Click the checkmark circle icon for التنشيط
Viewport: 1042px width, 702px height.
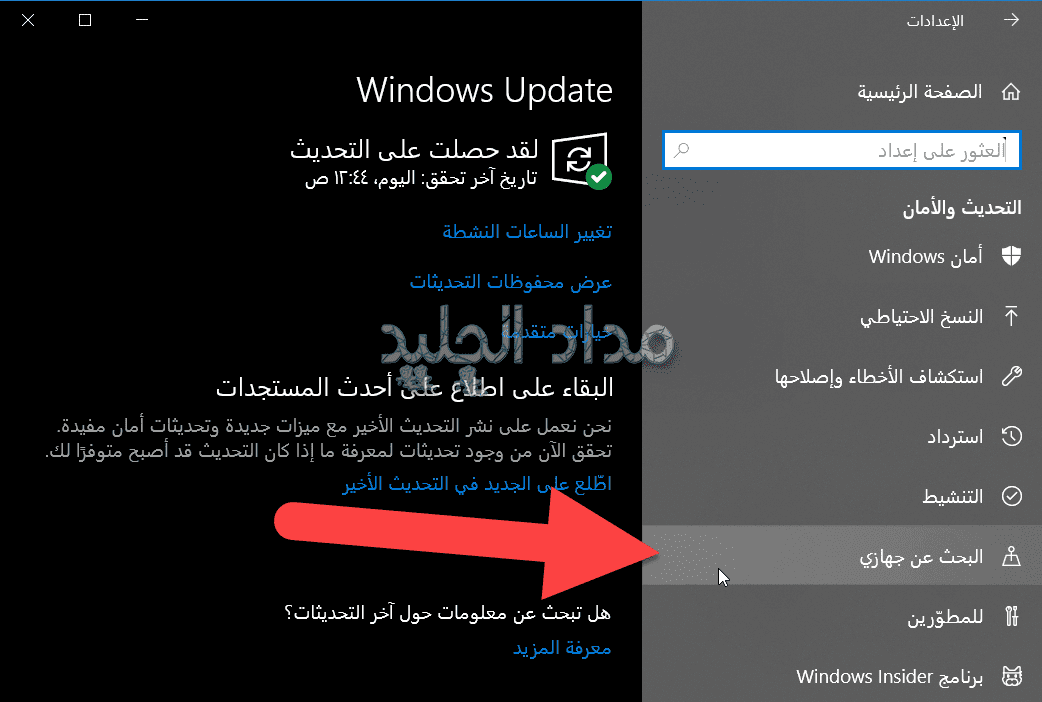[x=1011, y=496]
